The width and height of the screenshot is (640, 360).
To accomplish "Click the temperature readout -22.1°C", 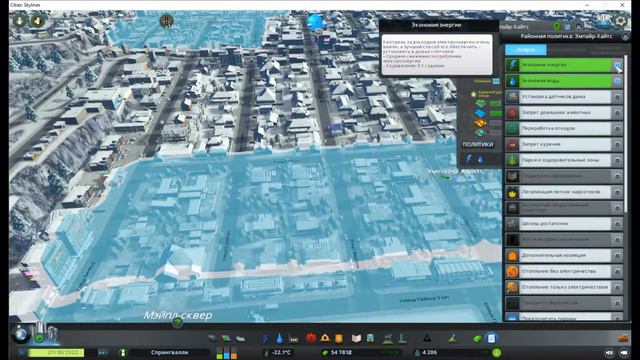I will point(281,353).
